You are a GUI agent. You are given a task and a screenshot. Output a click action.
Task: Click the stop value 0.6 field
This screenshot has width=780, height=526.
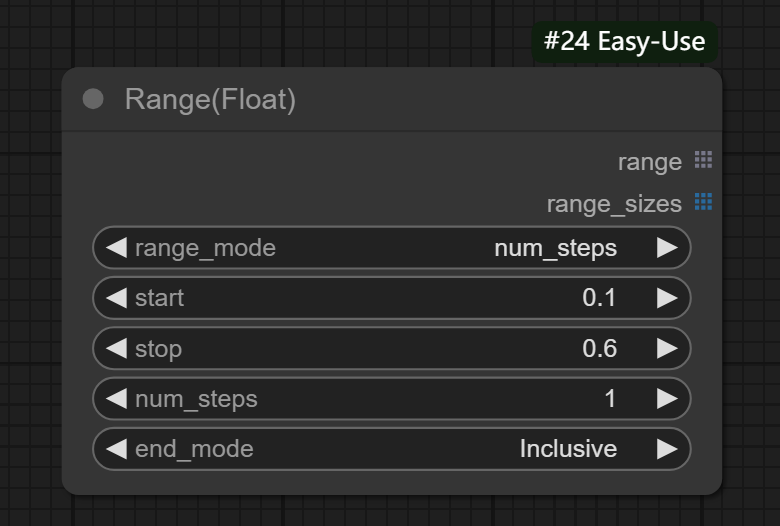(x=599, y=348)
